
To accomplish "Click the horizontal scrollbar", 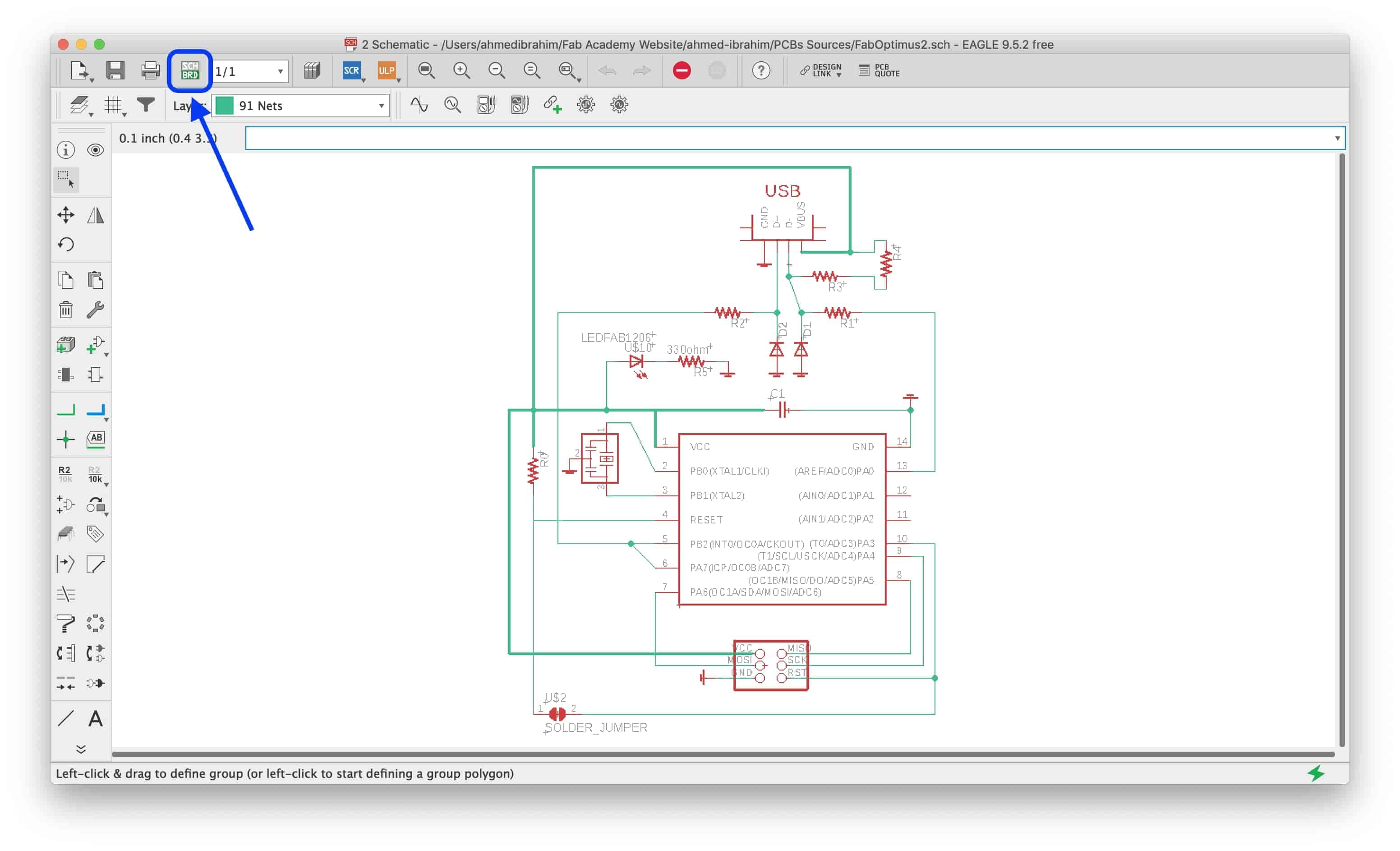I will [723, 754].
